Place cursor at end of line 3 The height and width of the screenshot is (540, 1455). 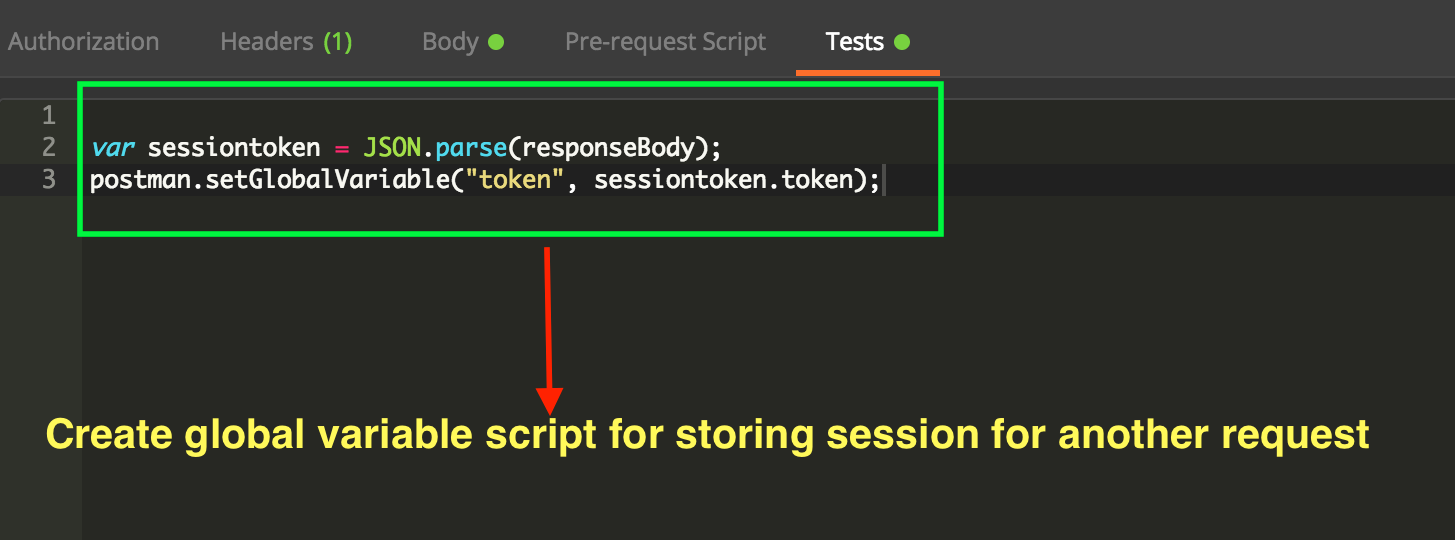883,181
